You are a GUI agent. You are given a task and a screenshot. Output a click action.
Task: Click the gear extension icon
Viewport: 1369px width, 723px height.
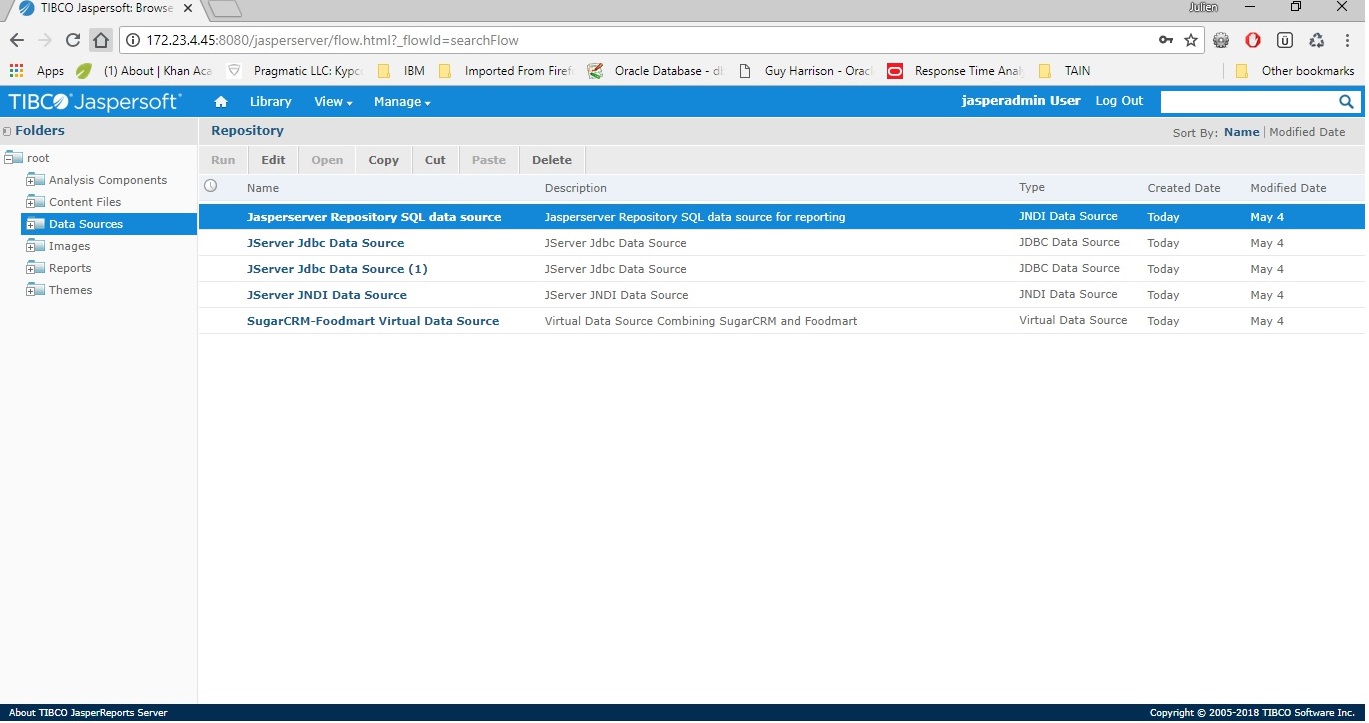click(x=1221, y=41)
